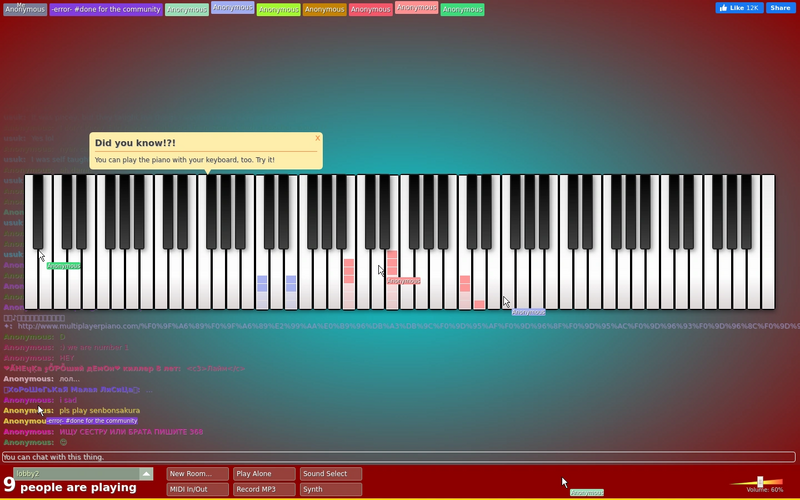800x500 pixels.
Task: Select the orange Anonymous user tag
Action: [x=324, y=9]
